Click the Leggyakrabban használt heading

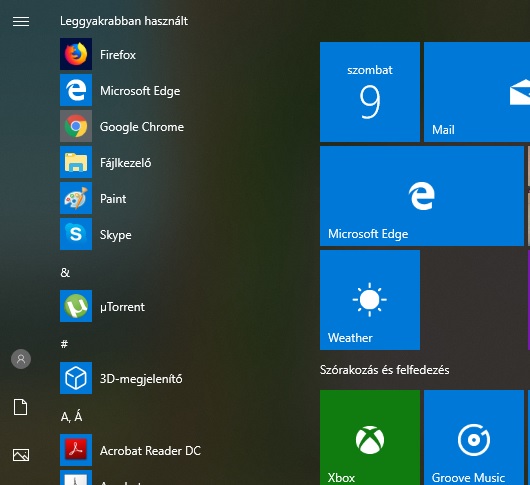coord(124,21)
